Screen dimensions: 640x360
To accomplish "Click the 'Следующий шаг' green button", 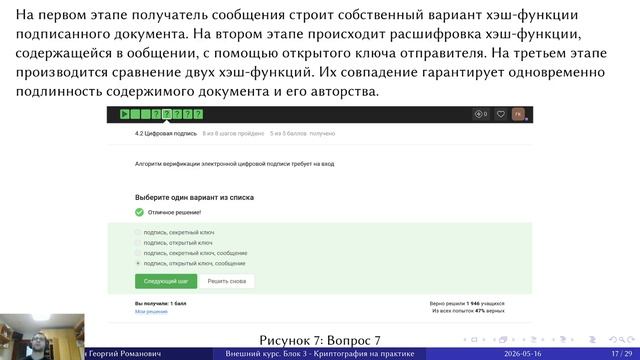I will point(166,281).
